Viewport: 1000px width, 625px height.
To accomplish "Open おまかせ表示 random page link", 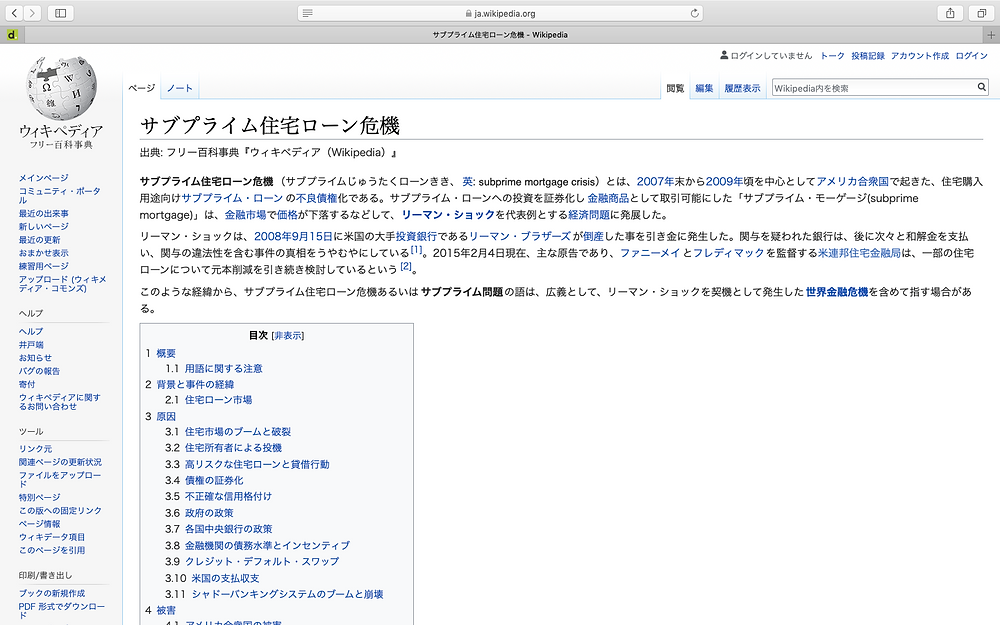I will click(x=43, y=253).
